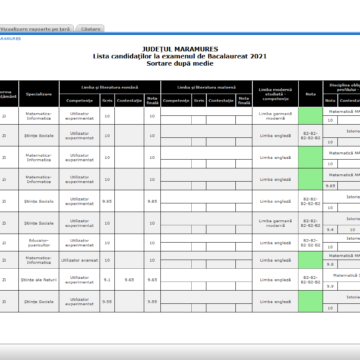Screen dimensions: 360x360
Task: Click Științe Sociale in the 9.85 row
Action: (39, 201)
